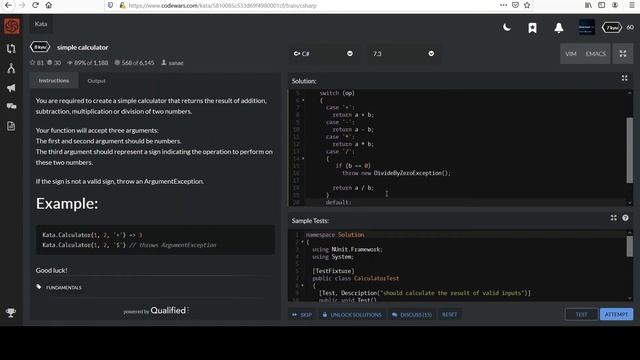Click the browser forward arrow
Screen dimensions: 640x360
click(22, 5)
